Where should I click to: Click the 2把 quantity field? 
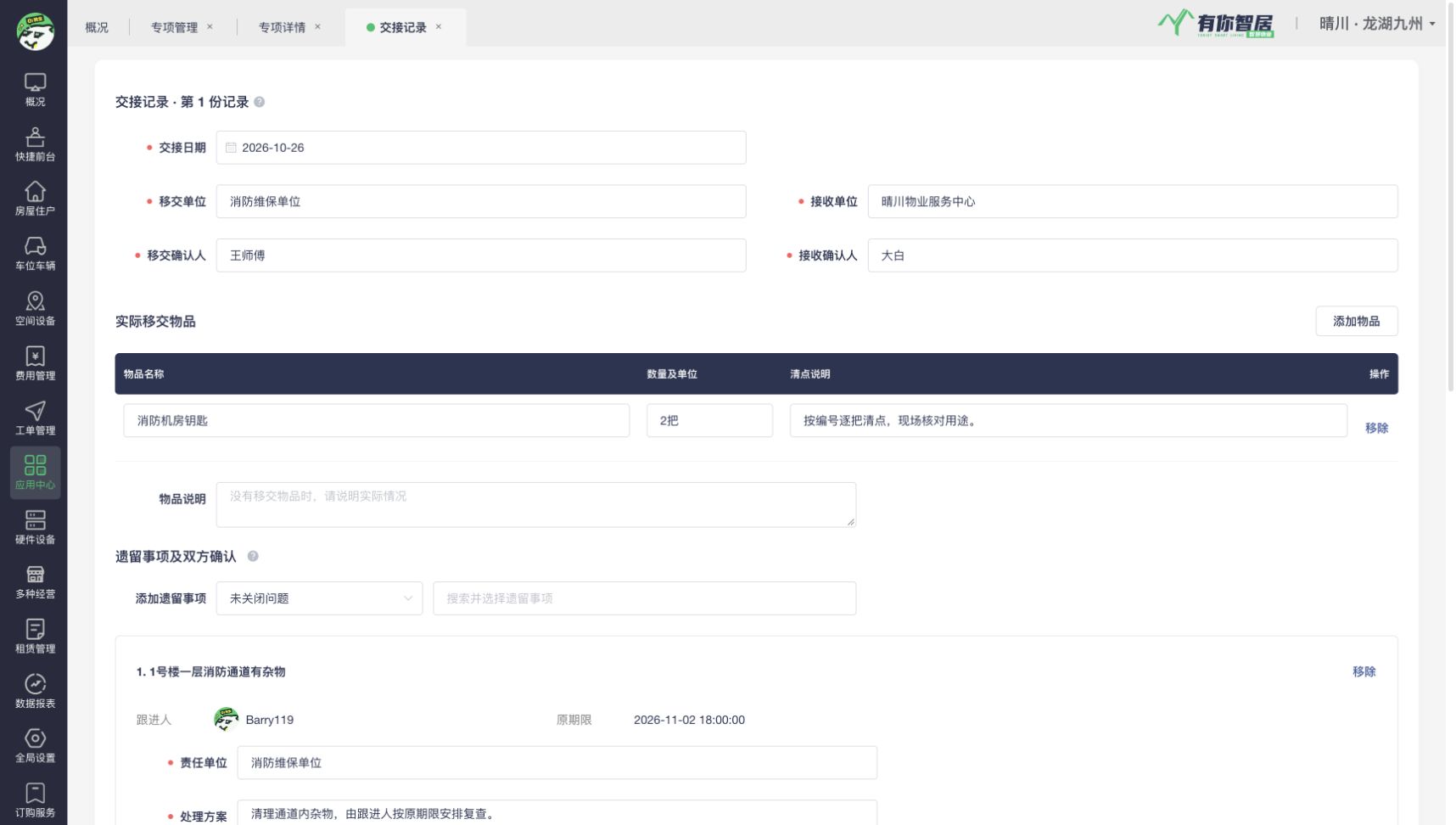point(709,420)
